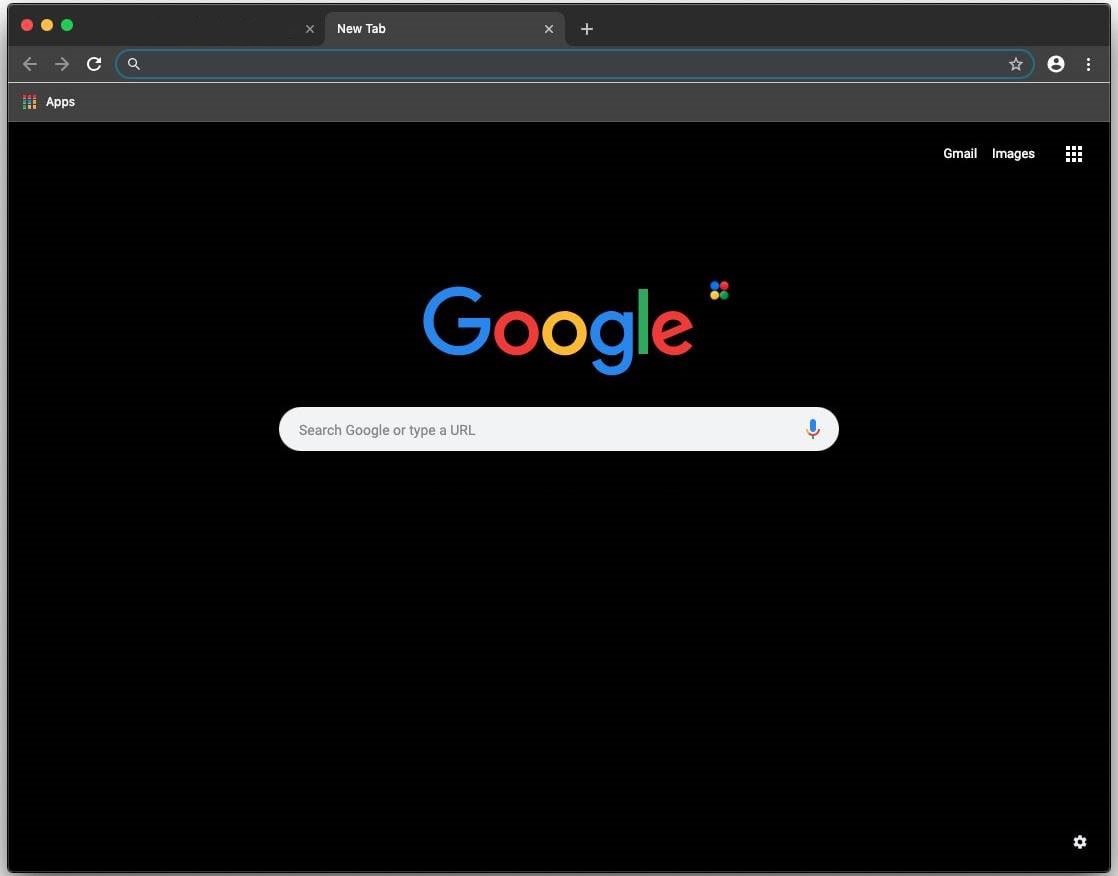Viewport: 1118px width, 876px height.
Task: Open the Google apps grid
Action: 1074,154
